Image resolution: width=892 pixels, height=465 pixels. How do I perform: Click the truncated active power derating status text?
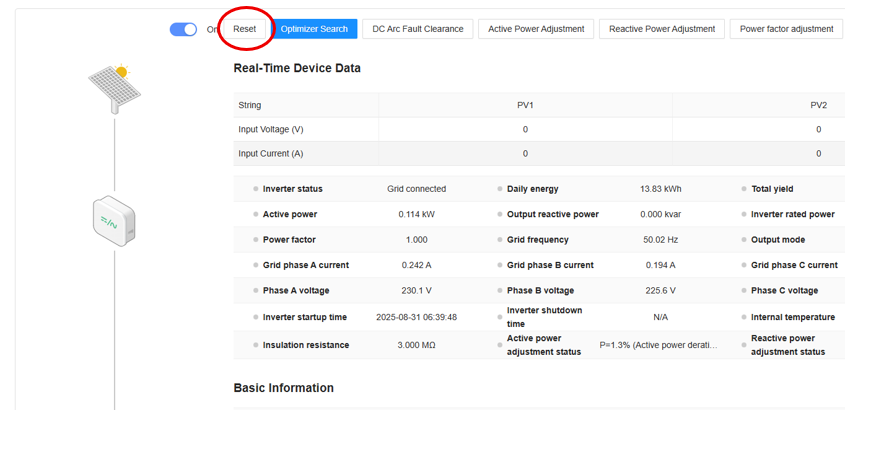click(x=658, y=345)
